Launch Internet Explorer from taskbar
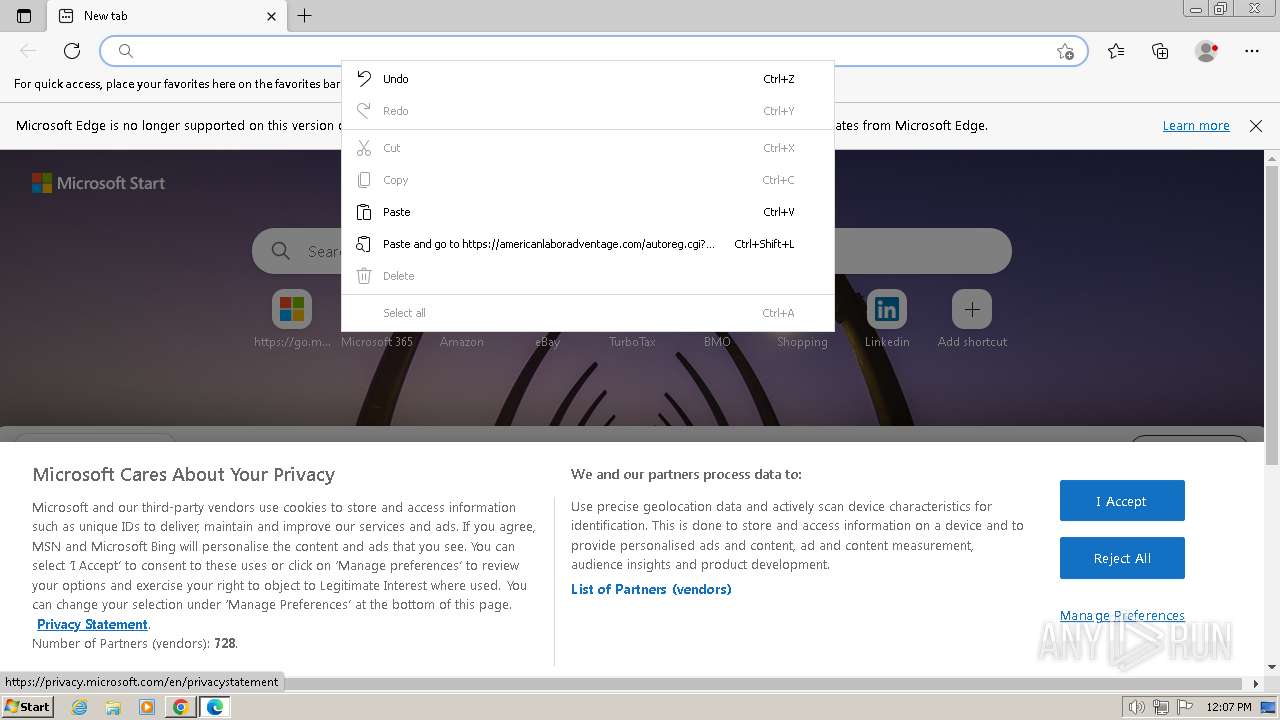This screenshot has height=720, width=1280. (x=80, y=707)
